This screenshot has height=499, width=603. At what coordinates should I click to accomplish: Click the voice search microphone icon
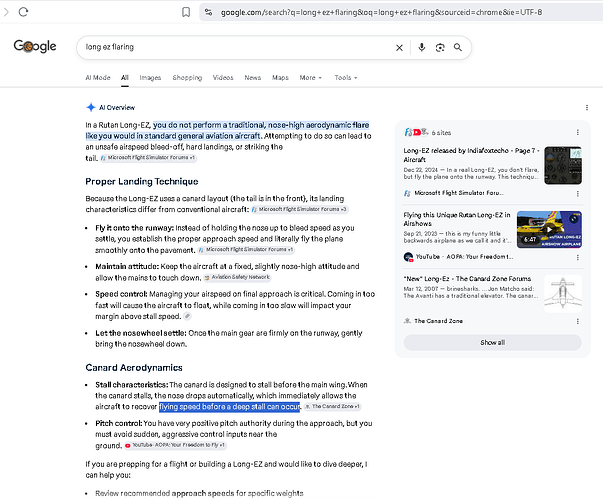pos(421,47)
